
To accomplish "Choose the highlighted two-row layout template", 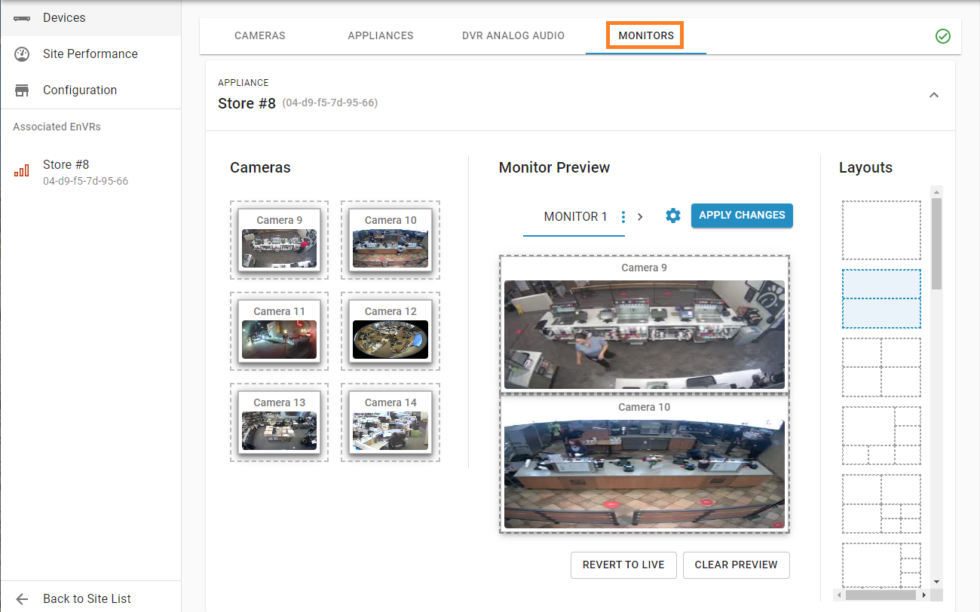I will click(881, 299).
